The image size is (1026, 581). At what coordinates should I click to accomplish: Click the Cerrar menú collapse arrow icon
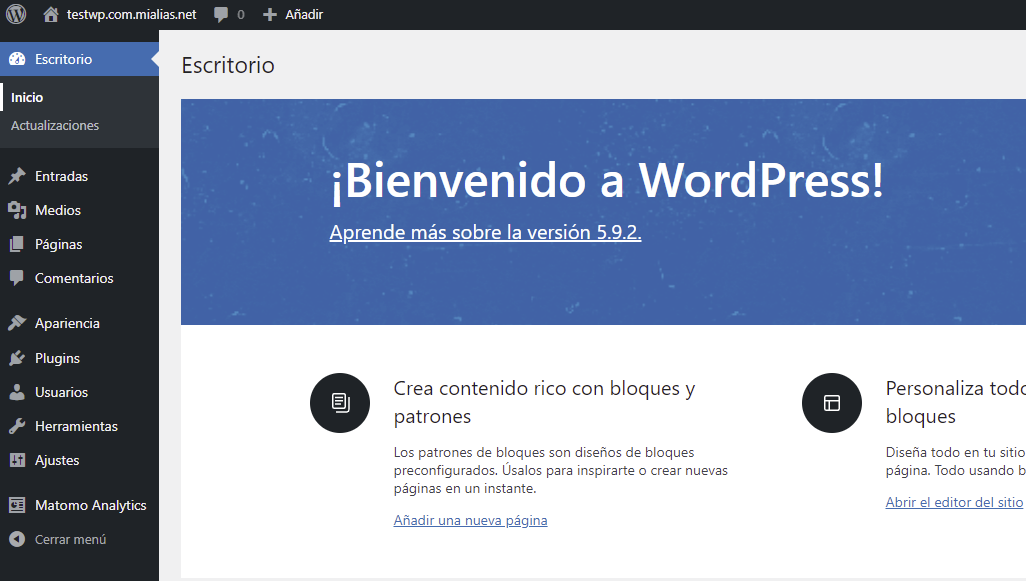[17, 539]
